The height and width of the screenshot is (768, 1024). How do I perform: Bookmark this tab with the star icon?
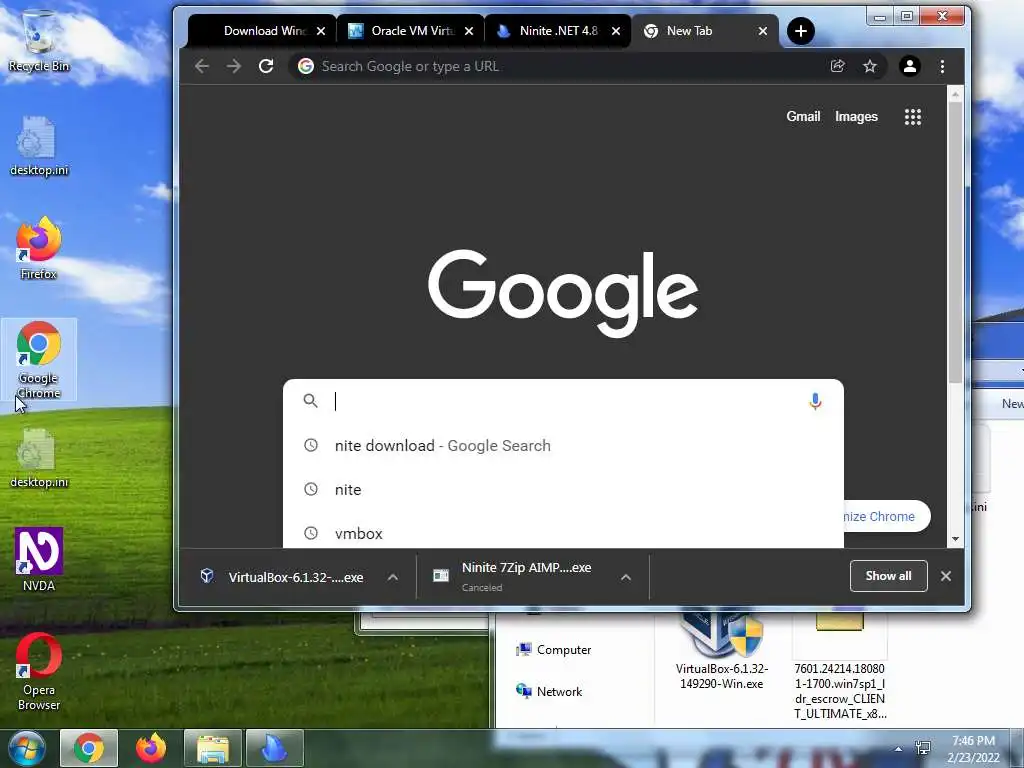(870, 66)
